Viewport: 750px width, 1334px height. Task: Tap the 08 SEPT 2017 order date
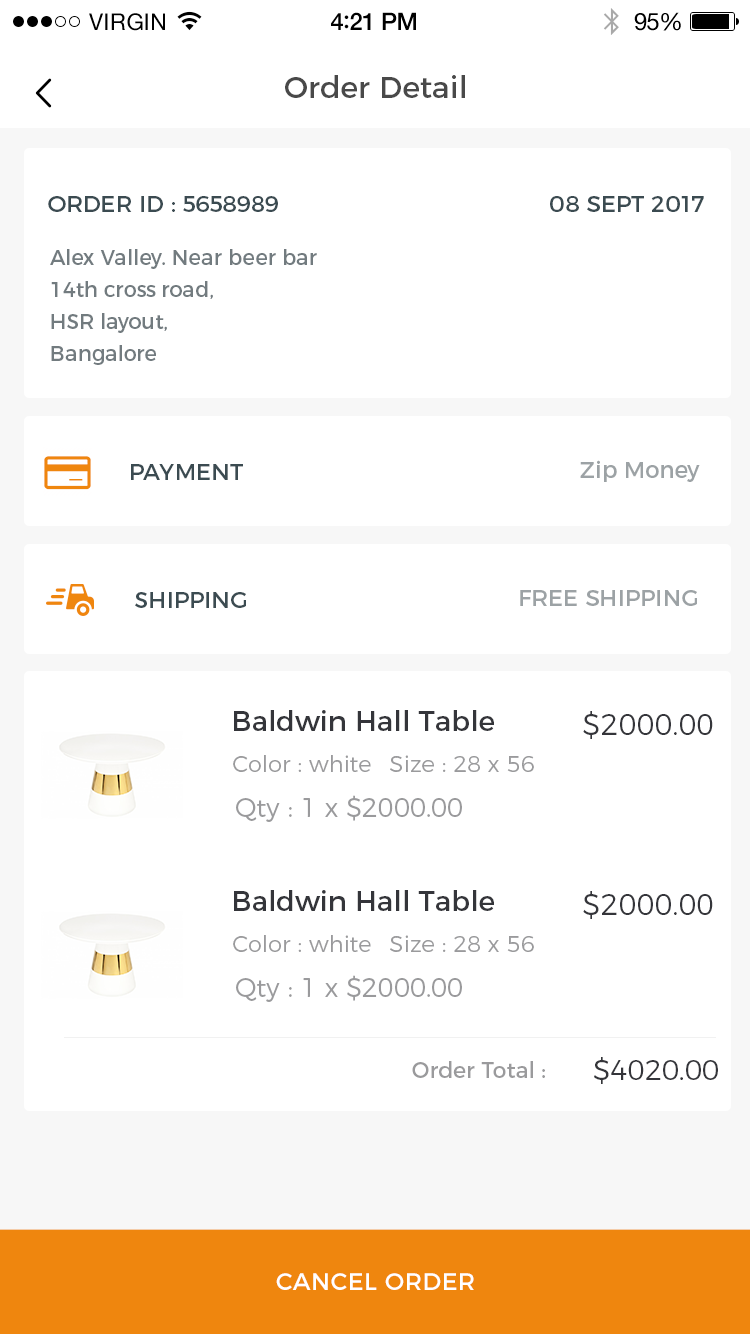627,204
